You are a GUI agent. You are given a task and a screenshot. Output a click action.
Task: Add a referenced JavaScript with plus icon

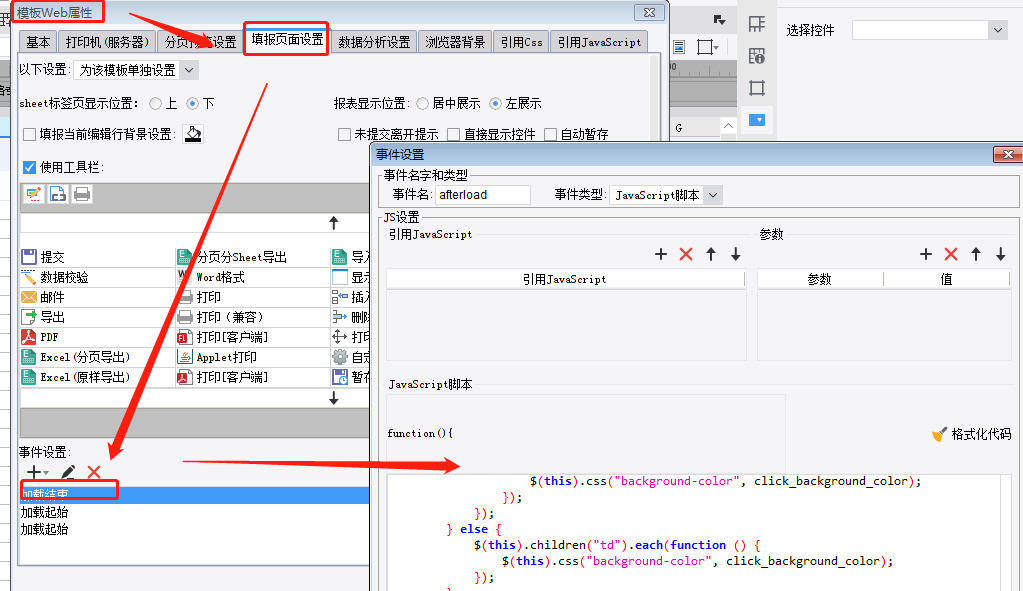[661, 254]
